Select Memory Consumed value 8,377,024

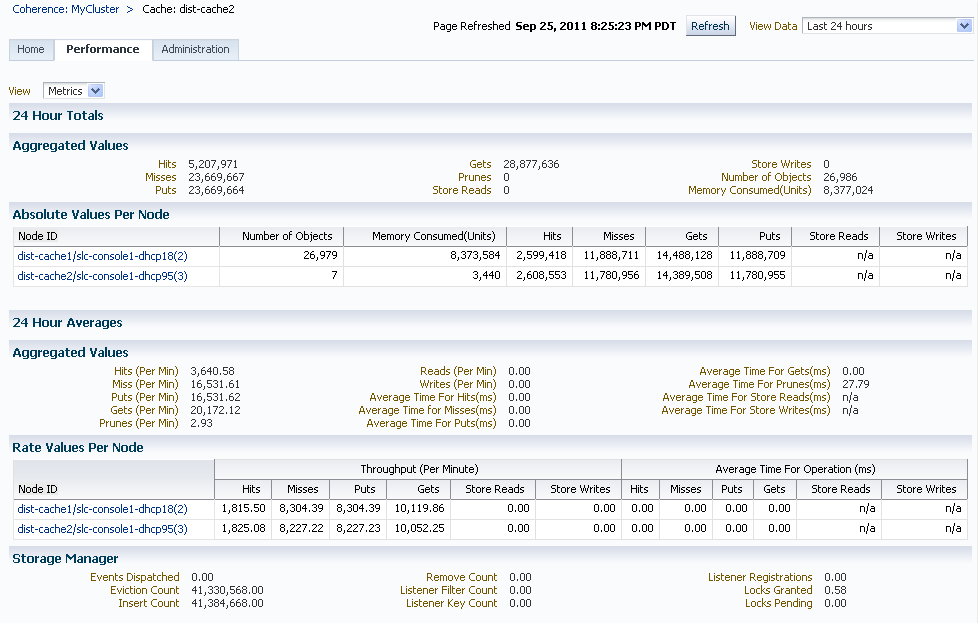[848, 190]
